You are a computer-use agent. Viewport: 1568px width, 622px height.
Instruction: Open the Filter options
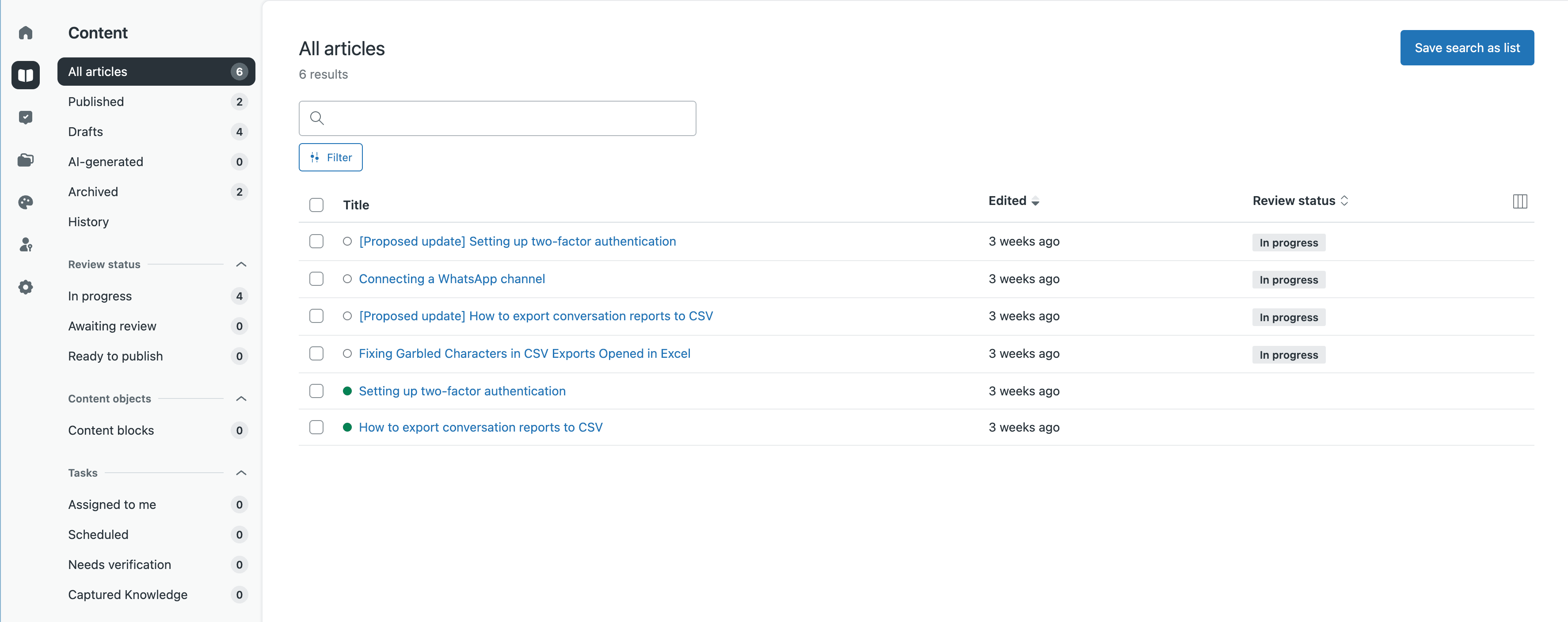point(331,158)
